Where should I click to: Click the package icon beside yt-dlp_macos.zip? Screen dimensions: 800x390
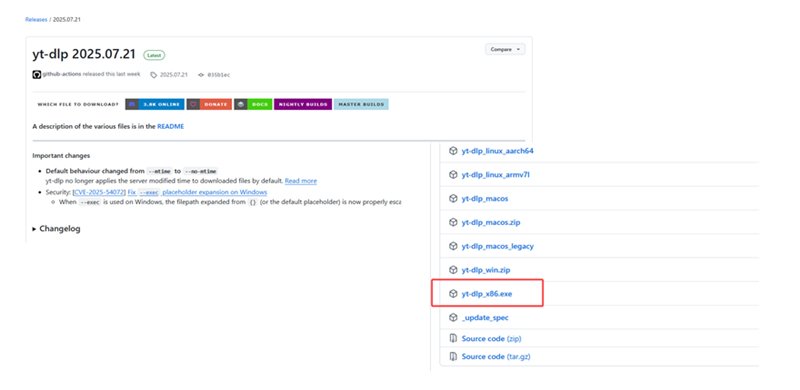(x=453, y=223)
